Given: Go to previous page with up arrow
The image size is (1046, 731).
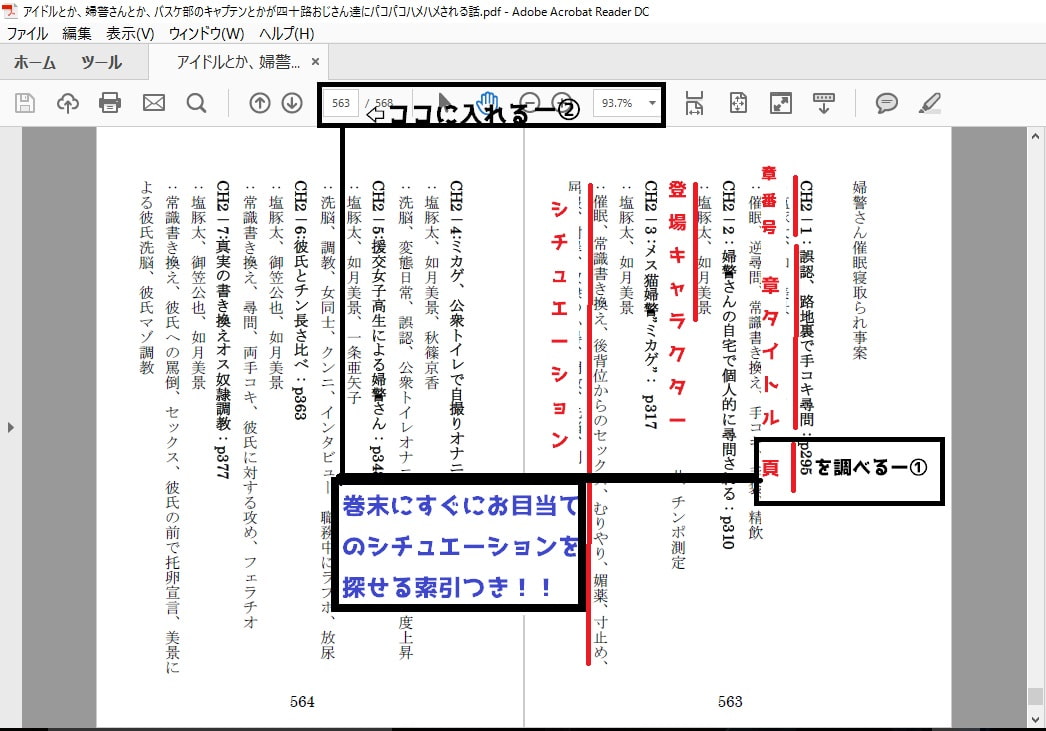Looking at the screenshot, I should point(260,103).
